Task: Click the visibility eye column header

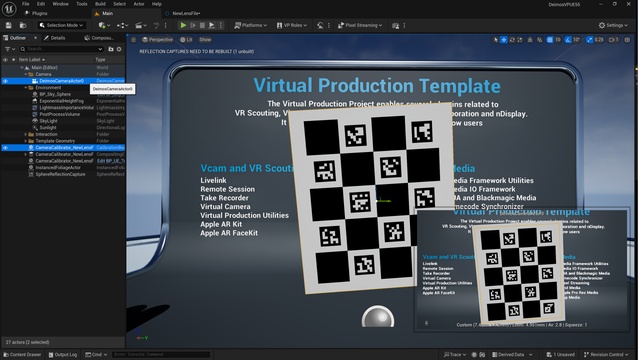Action: [5, 60]
